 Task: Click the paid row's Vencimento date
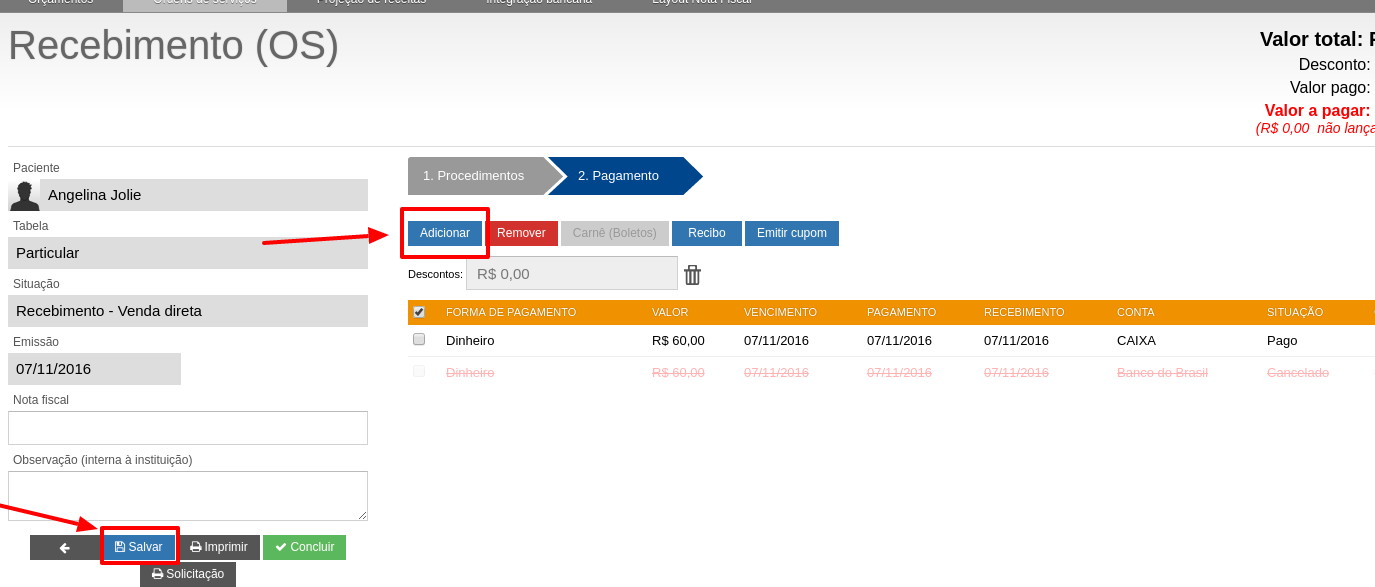(x=776, y=340)
